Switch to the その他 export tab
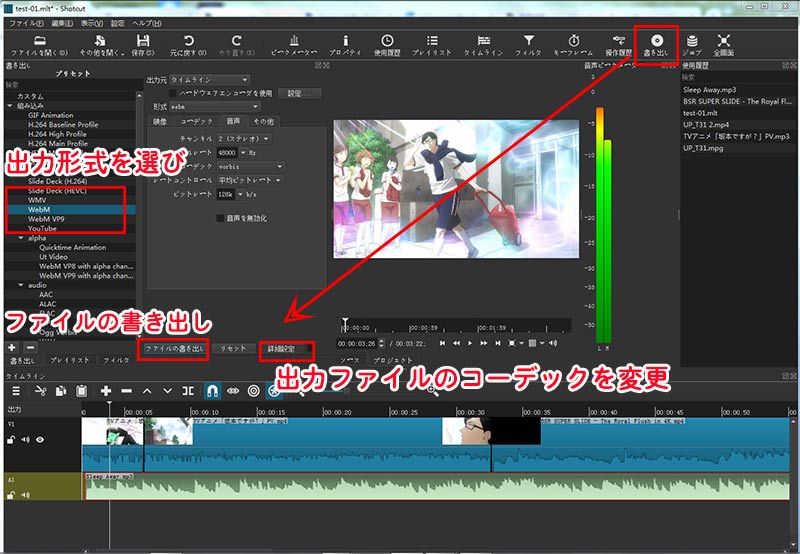 click(264, 121)
